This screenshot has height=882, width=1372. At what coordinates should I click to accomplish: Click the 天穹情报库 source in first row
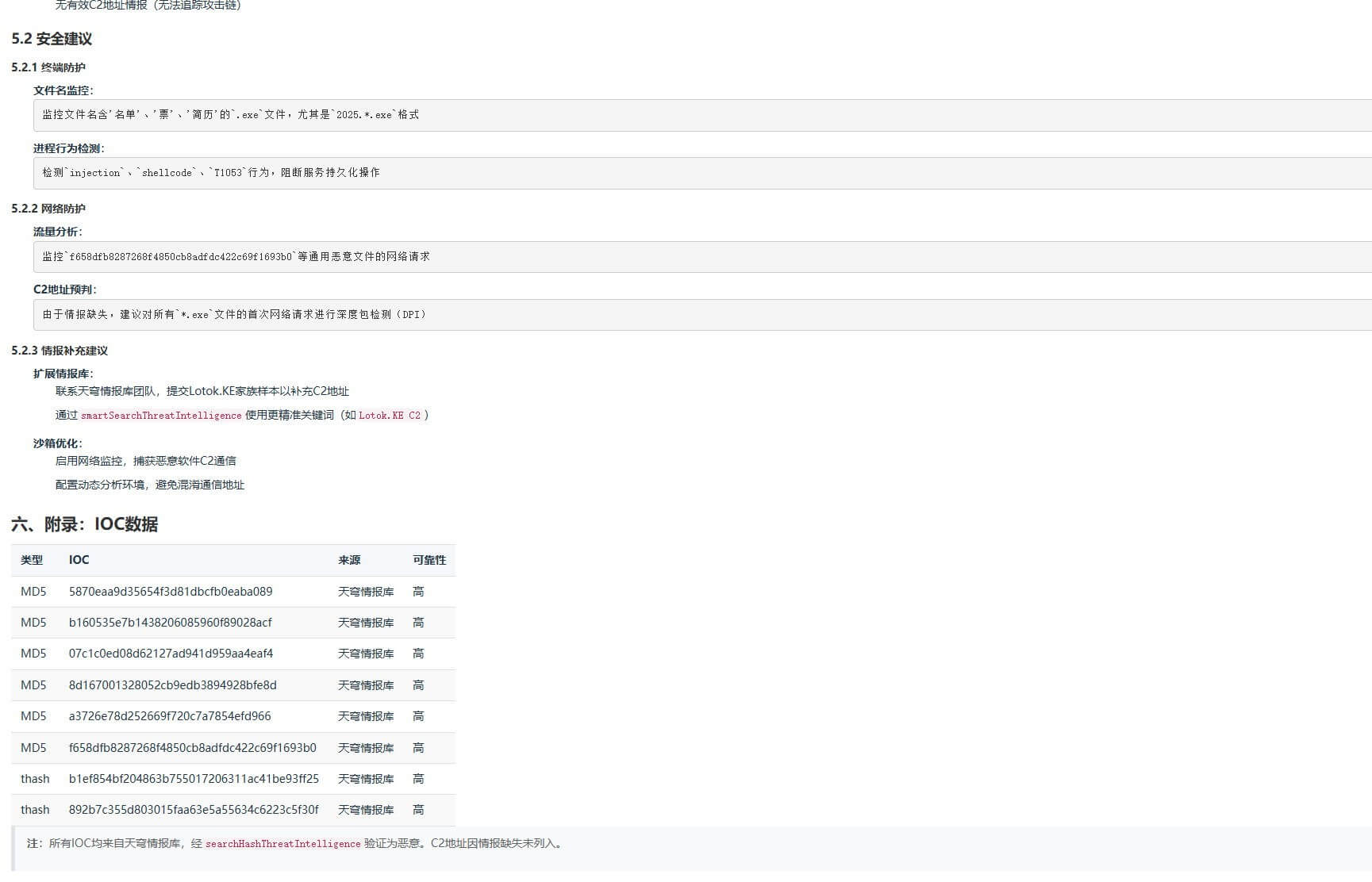[364, 592]
